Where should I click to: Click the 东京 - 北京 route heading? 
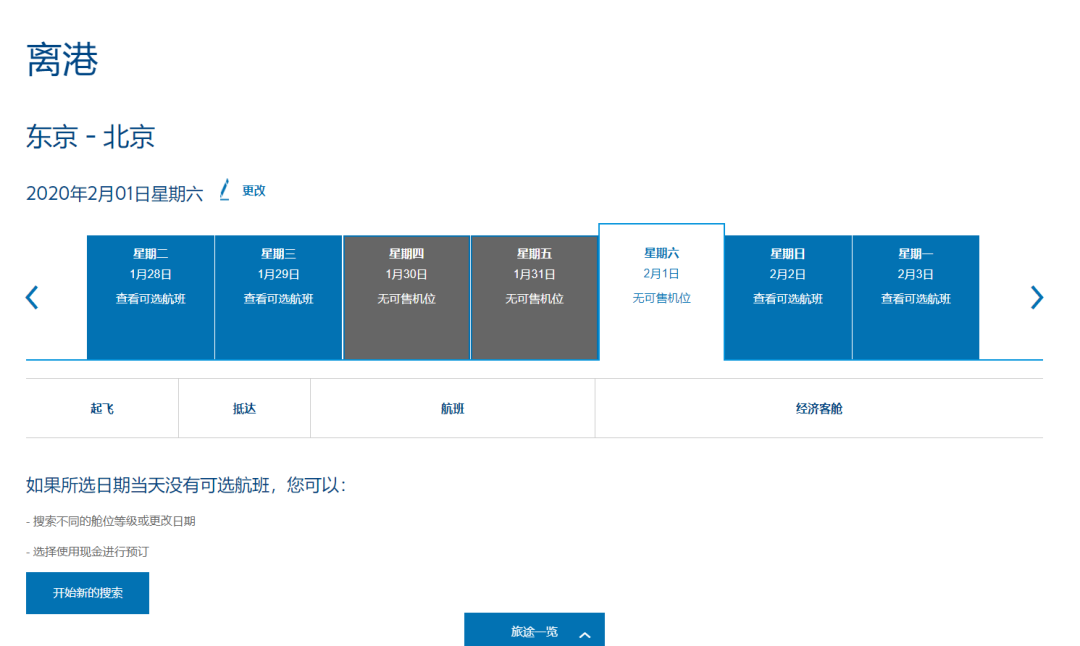(x=90, y=136)
